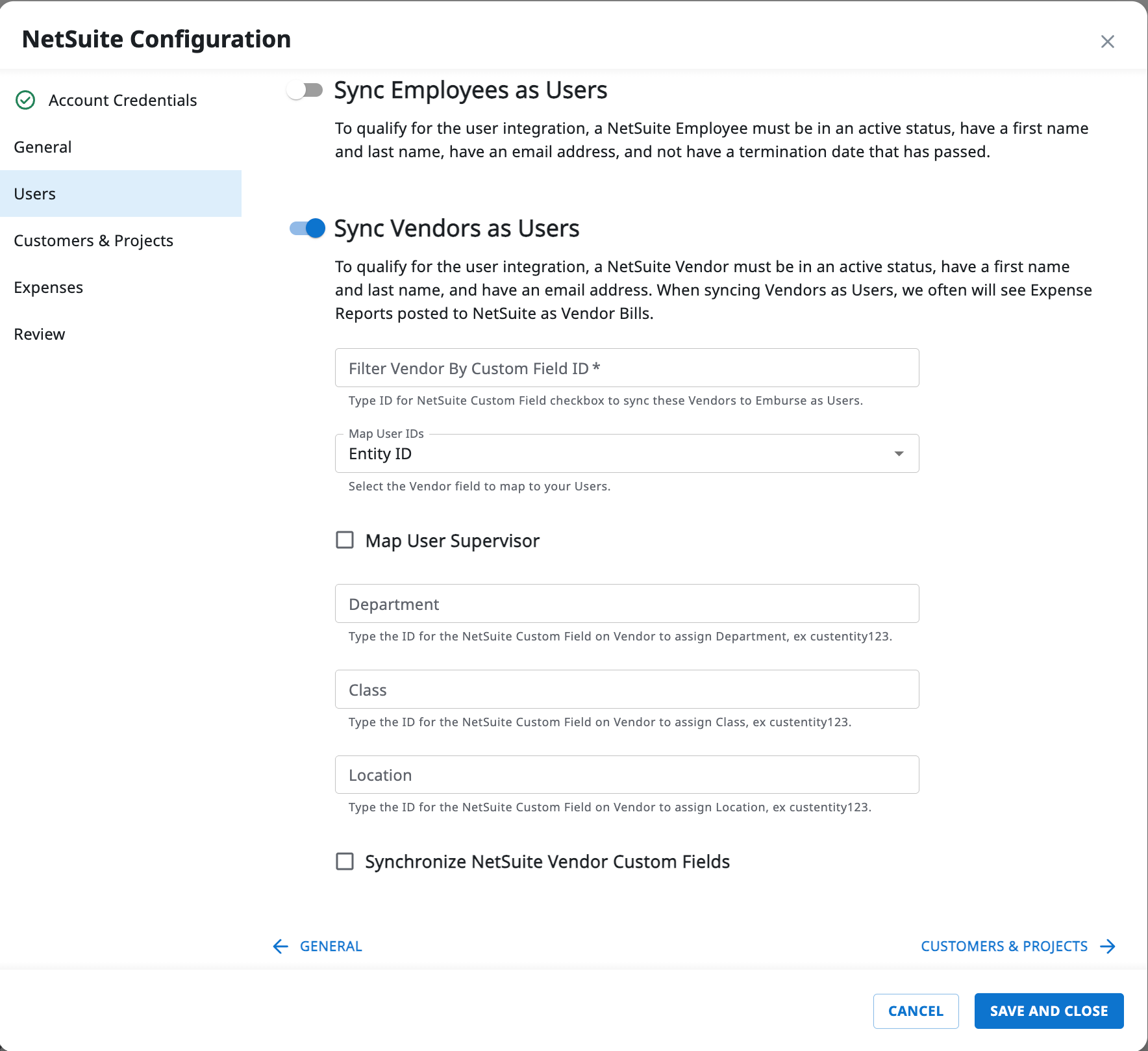Click the left arrow beside GENERAL
The height and width of the screenshot is (1051, 1148).
(281, 946)
